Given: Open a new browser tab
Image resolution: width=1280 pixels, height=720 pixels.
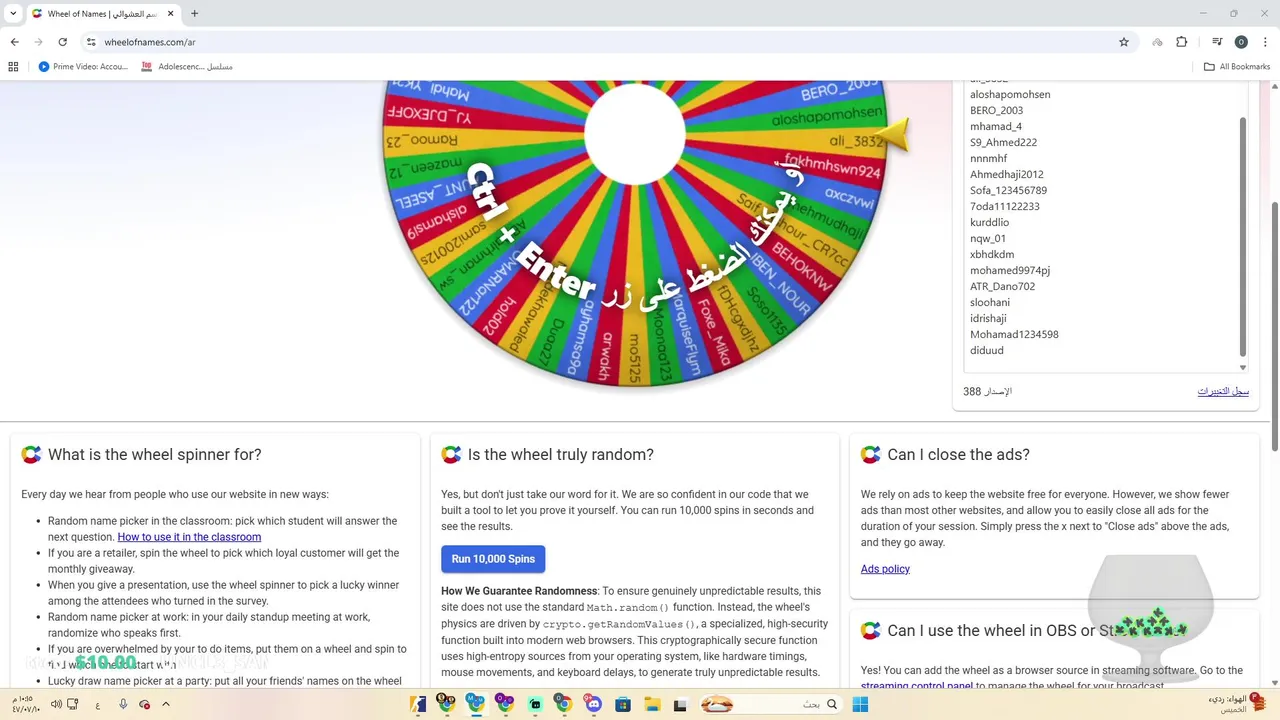Looking at the screenshot, I should tap(194, 14).
